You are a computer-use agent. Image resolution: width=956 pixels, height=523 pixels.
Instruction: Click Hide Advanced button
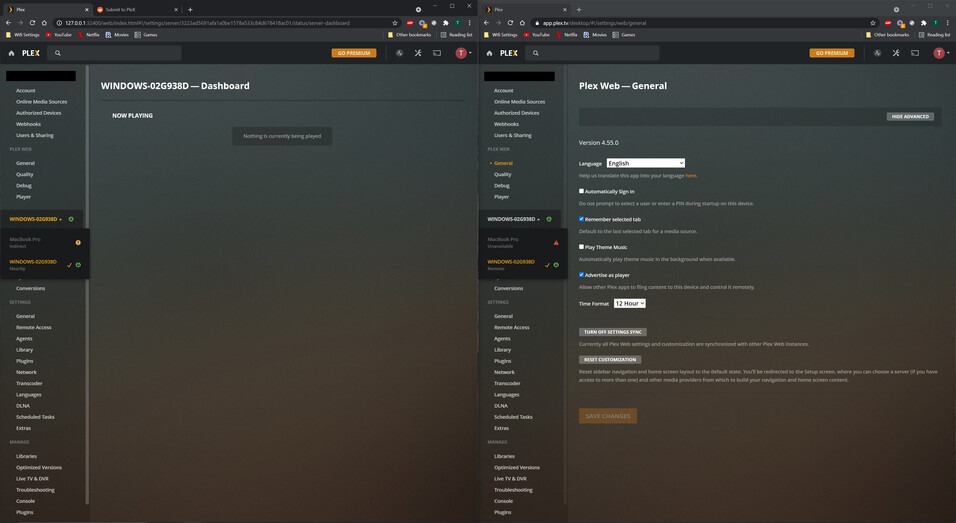coord(910,116)
